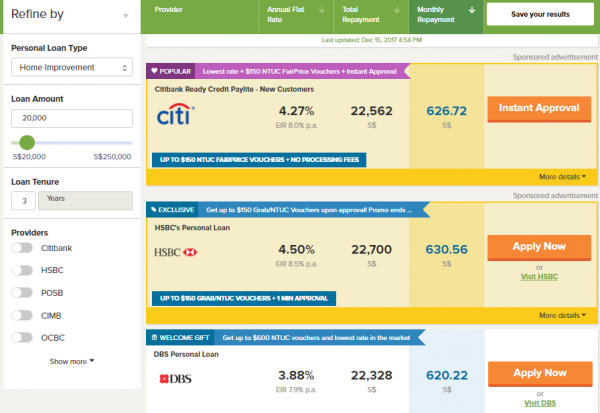Enable the CIMB provider filter
This screenshot has width=600, height=413.
coord(22,315)
